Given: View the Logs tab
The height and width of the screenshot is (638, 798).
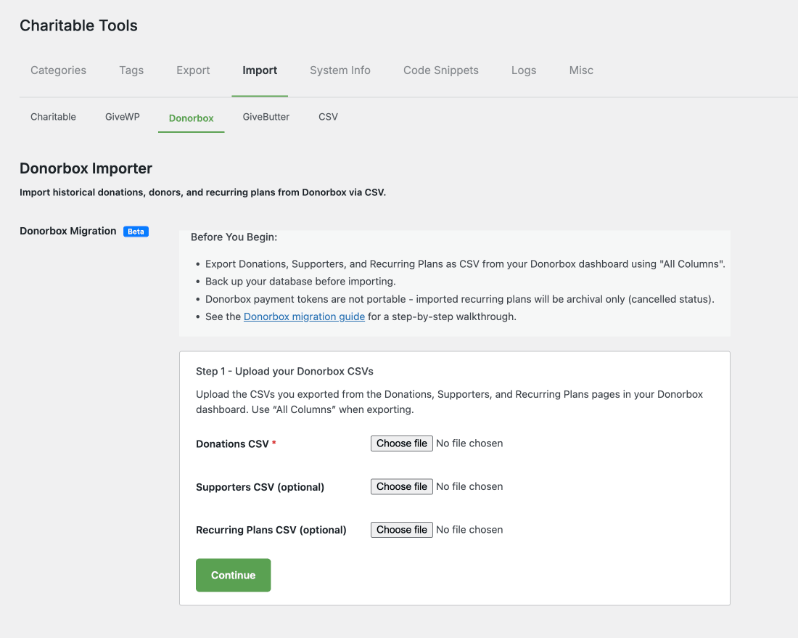Looking at the screenshot, I should [524, 70].
